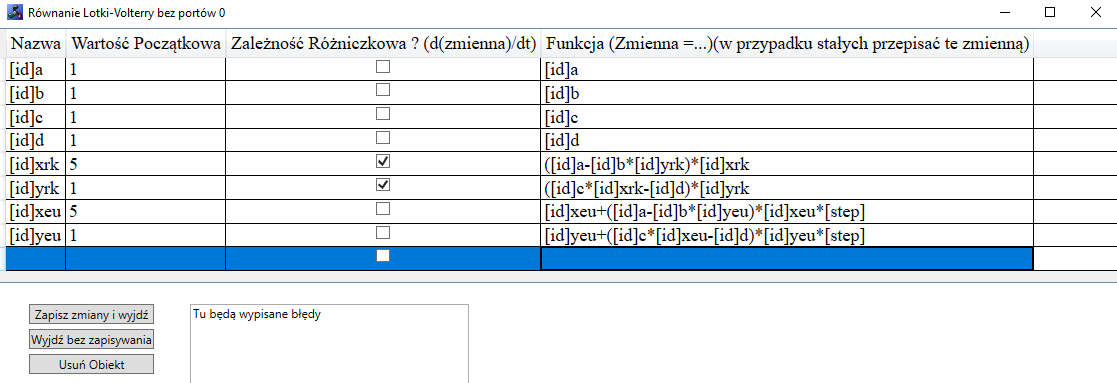Select function cell of [id]b row
Image resolution: width=1117 pixels, height=383 pixels.
786,93
